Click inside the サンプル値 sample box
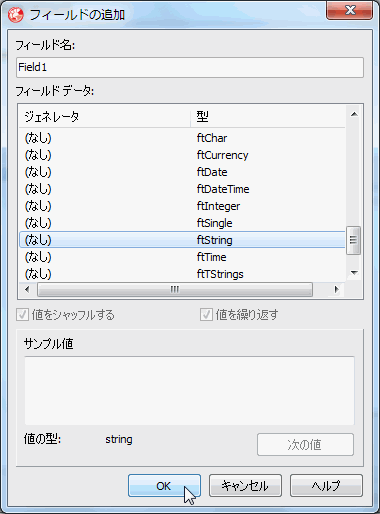 (189, 391)
